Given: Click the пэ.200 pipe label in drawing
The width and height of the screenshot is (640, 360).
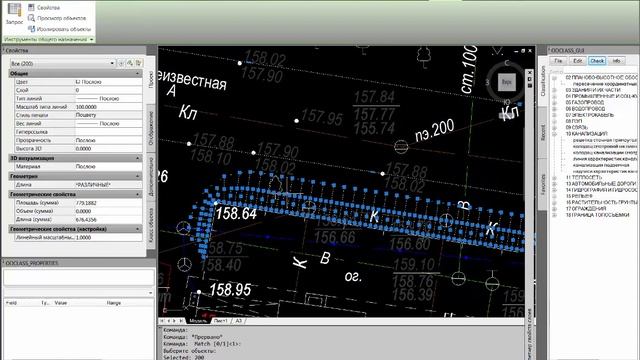Looking at the screenshot, I should pyautogui.click(x=434, y=131).
